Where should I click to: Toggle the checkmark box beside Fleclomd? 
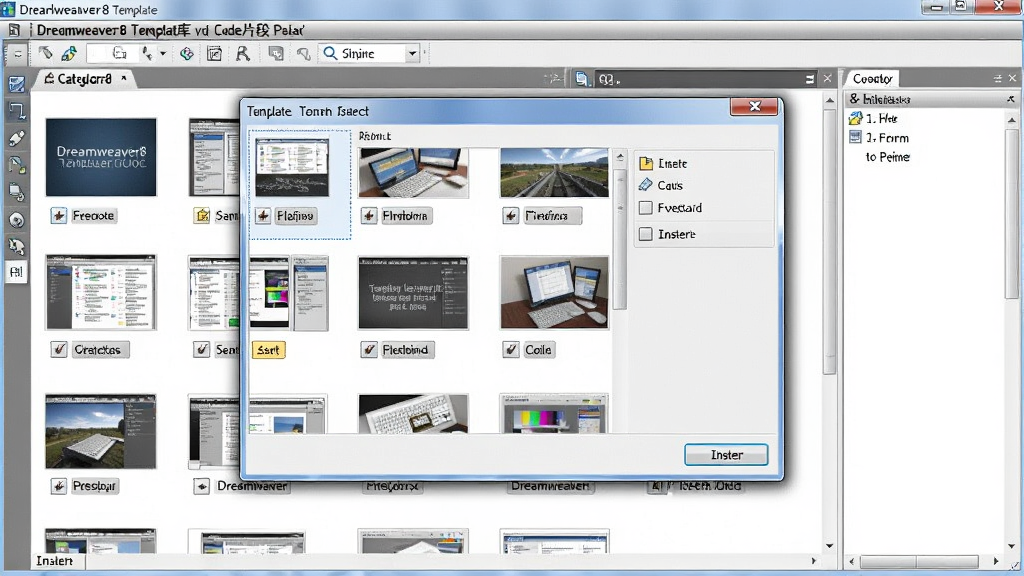pyautogui.click(x=369, y=349)
